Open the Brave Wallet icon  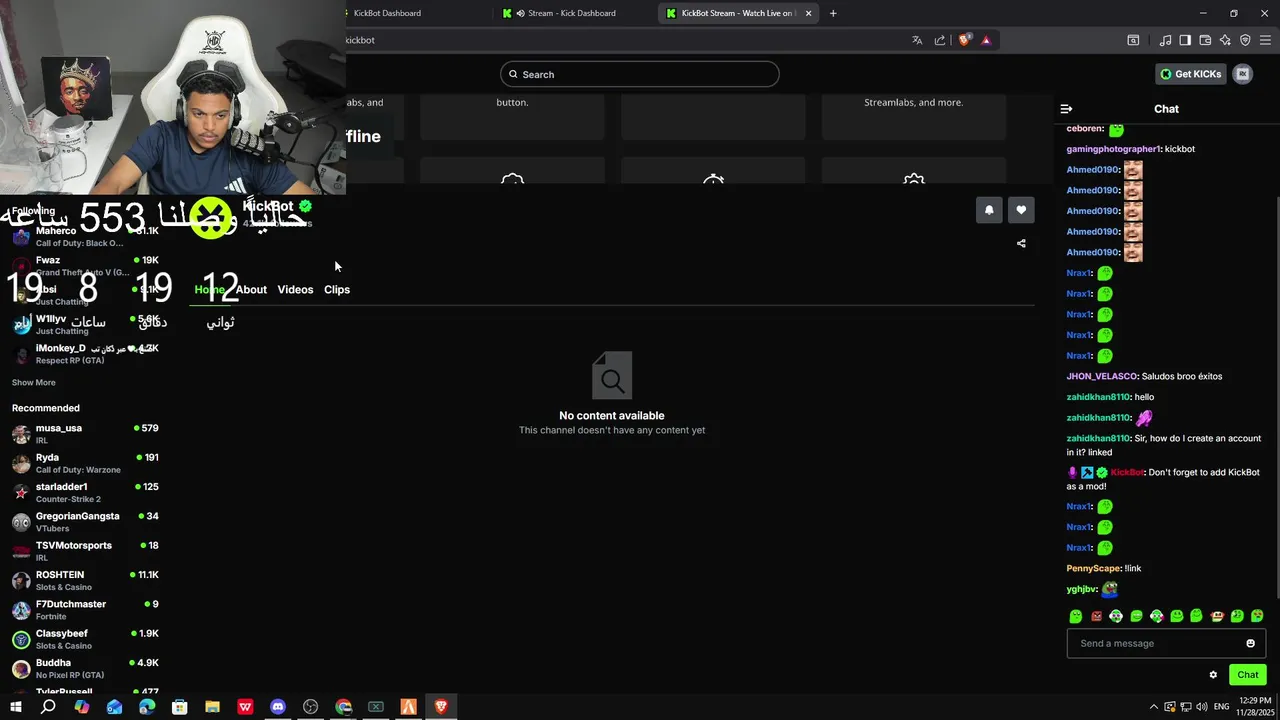click(1205, 40)
